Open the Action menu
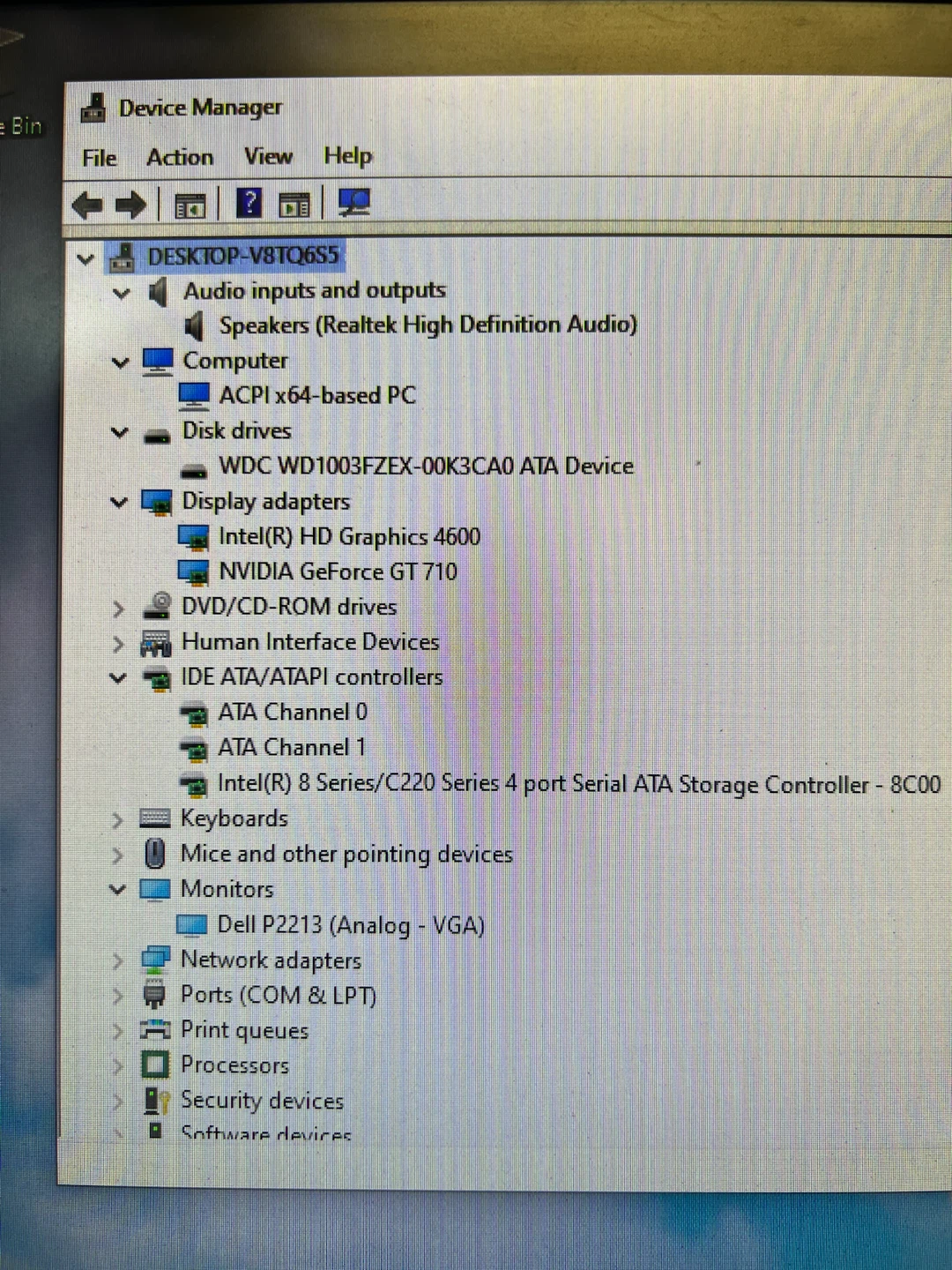This screenshot has height=1270, width=952. tap(180, 157)
